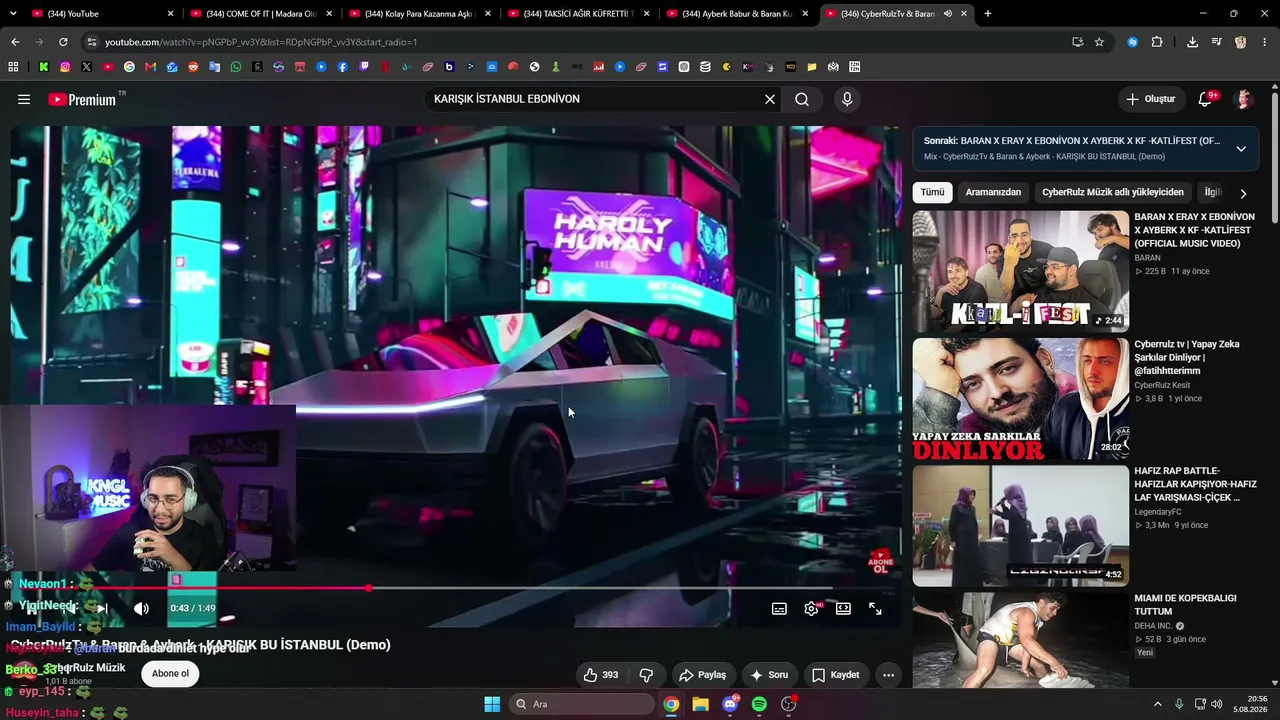Open the Extensions puzzle menu

click(1157, 42)
